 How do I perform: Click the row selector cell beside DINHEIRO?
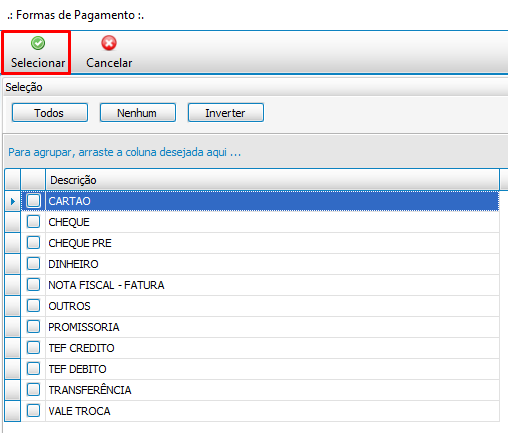tap(13, 264)
